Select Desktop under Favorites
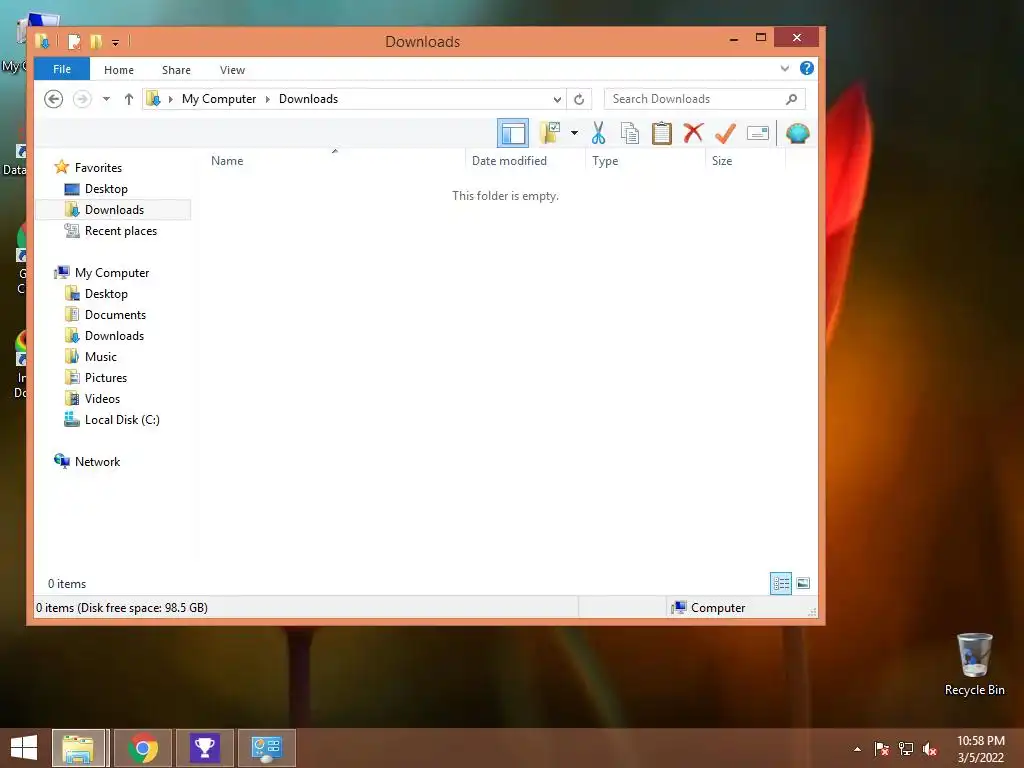The height and width of the screenshot is (768, 1024). [x=106, y=189]
